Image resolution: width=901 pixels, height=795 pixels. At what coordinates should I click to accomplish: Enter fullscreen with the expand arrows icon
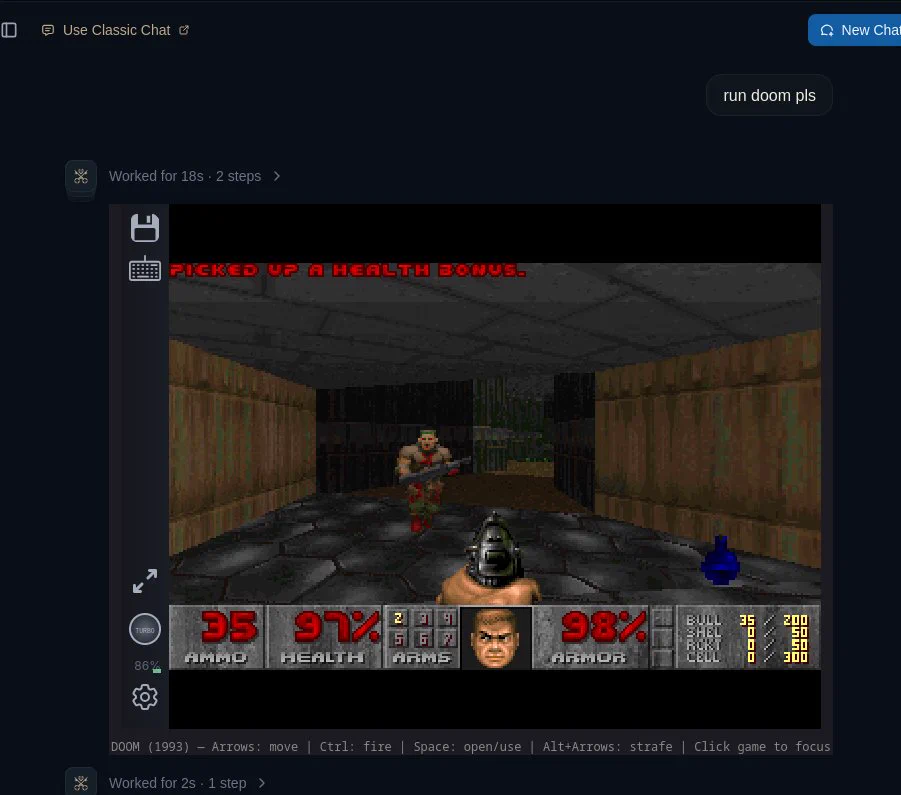pyautogui.click(x=145, y=581)
